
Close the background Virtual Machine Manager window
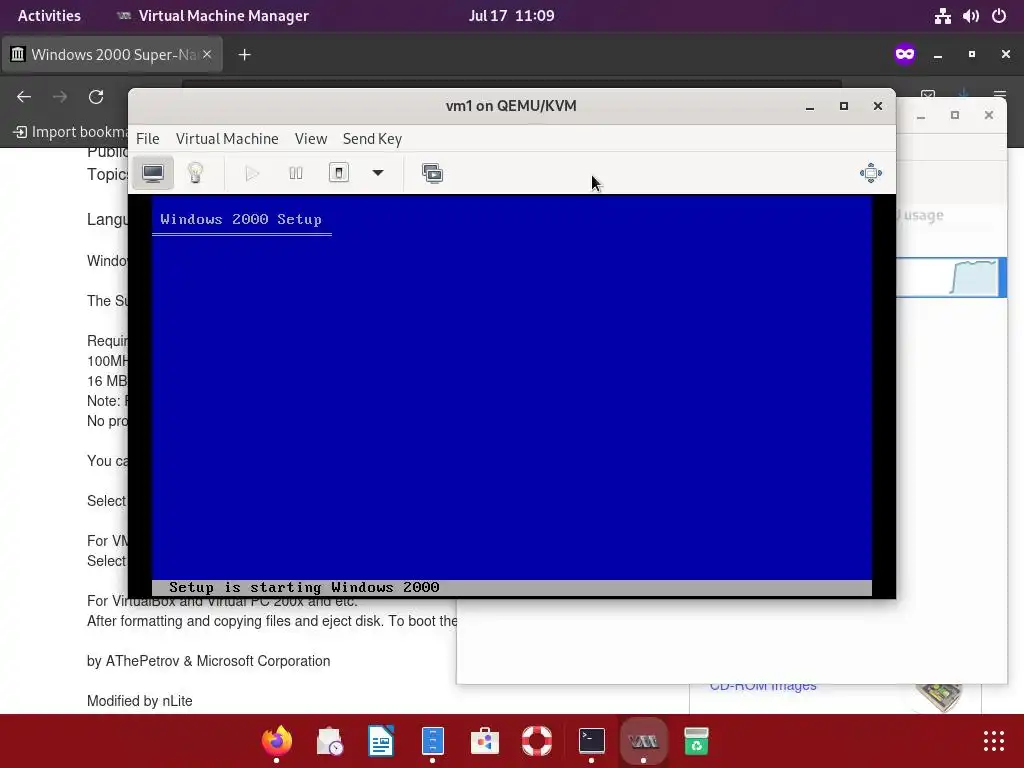click(x=989, y=116)
